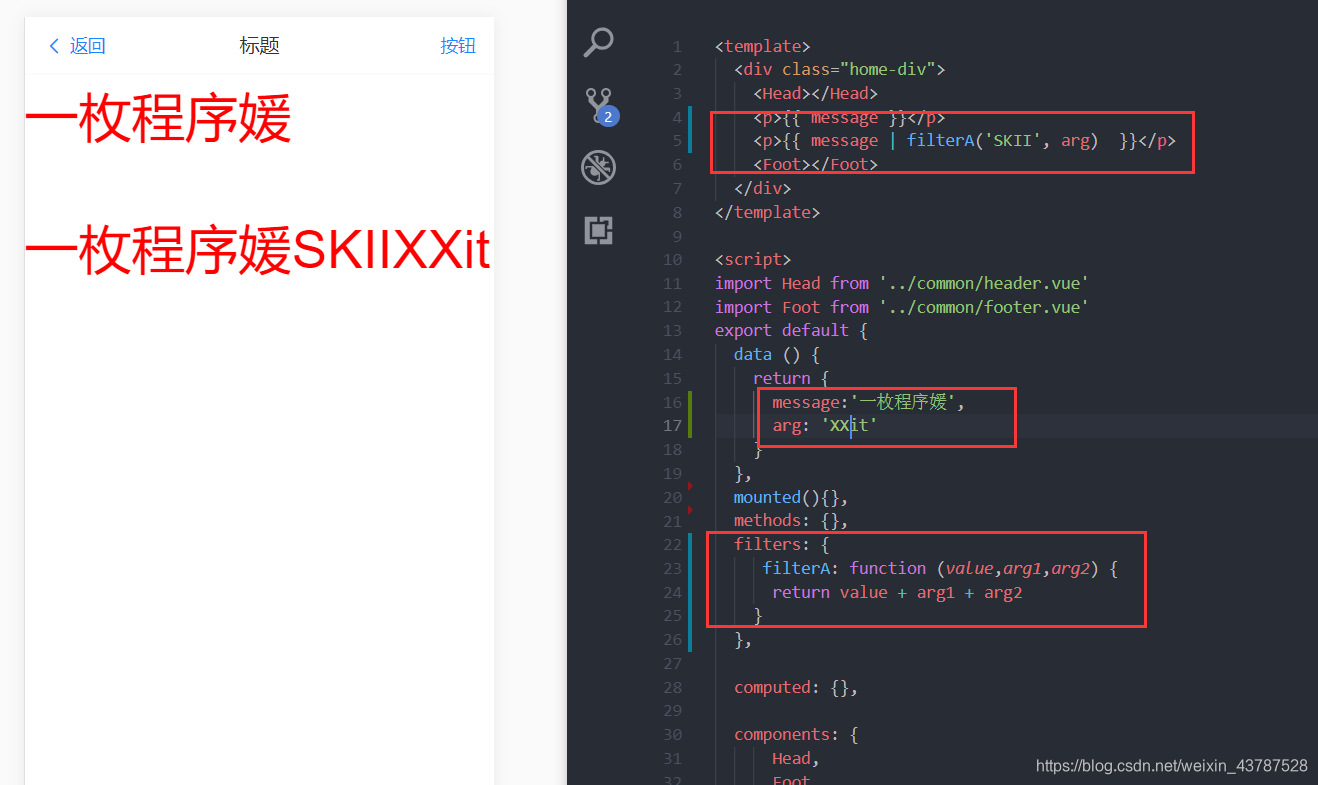Viewport: 1318px width, 785px height.
Task: Click the </template> closing tag on line 8
Action: tap(767, 212)
